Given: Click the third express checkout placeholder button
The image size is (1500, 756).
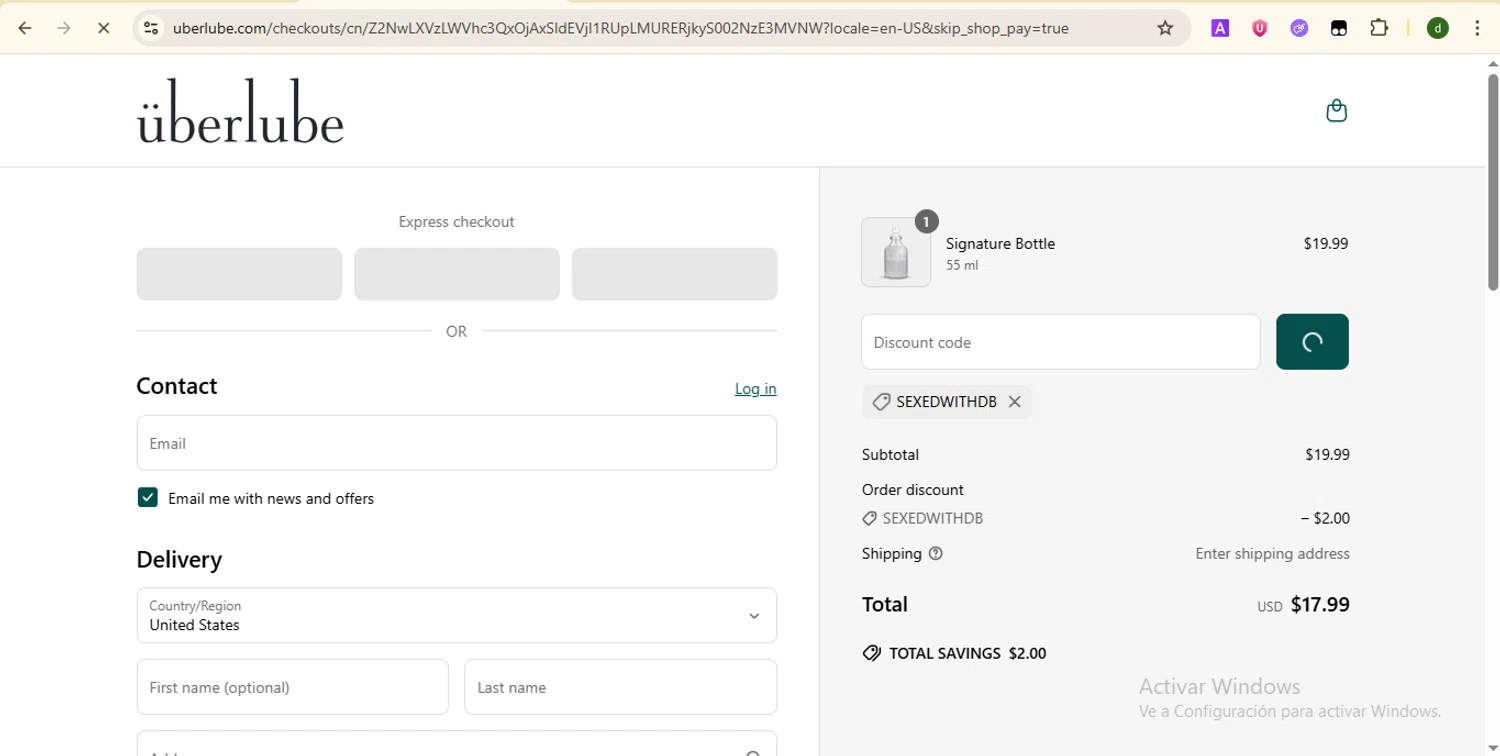Looking at the screenshot, I should pos(674,274).
